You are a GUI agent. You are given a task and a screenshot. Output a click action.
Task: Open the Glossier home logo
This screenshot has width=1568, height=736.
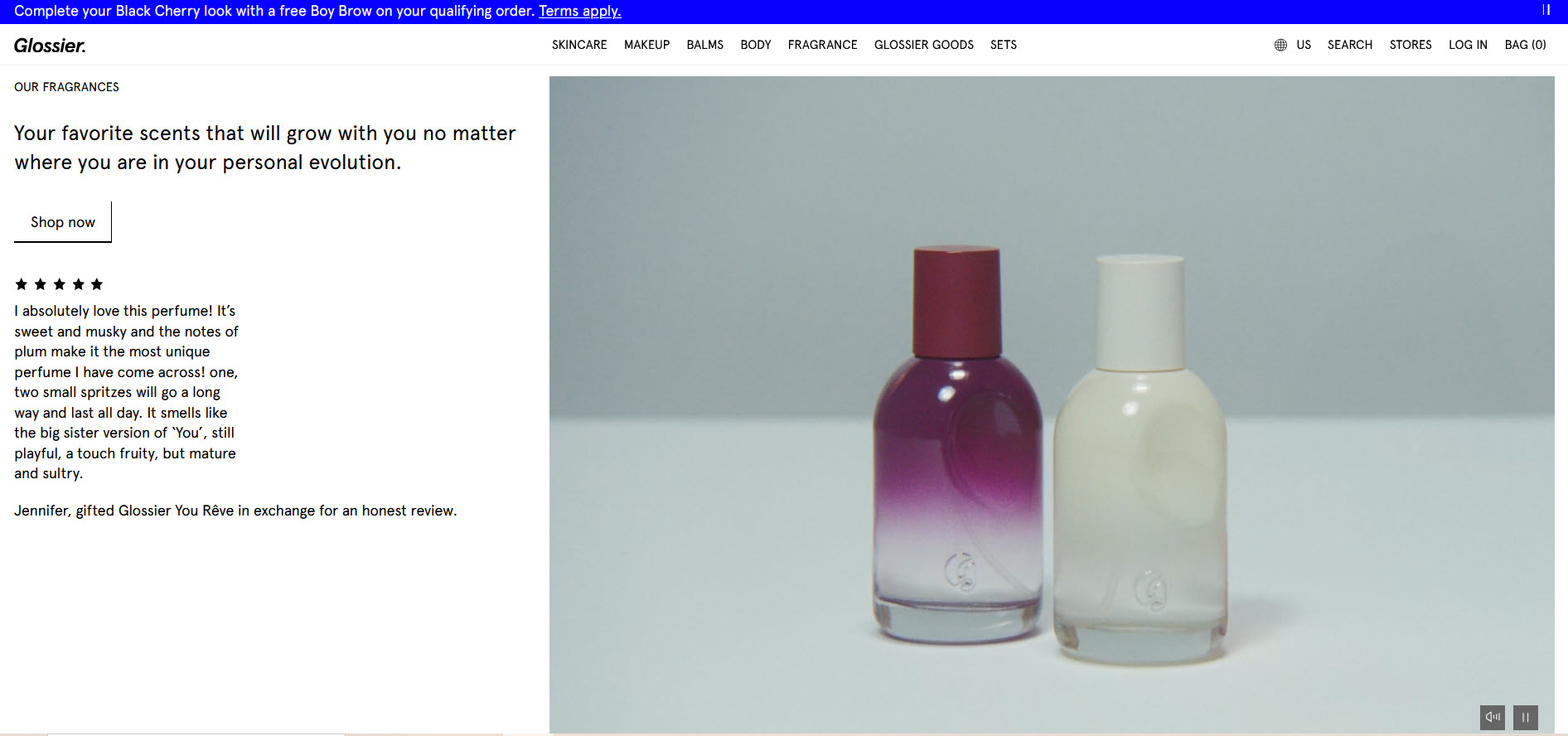click(50, 46)
